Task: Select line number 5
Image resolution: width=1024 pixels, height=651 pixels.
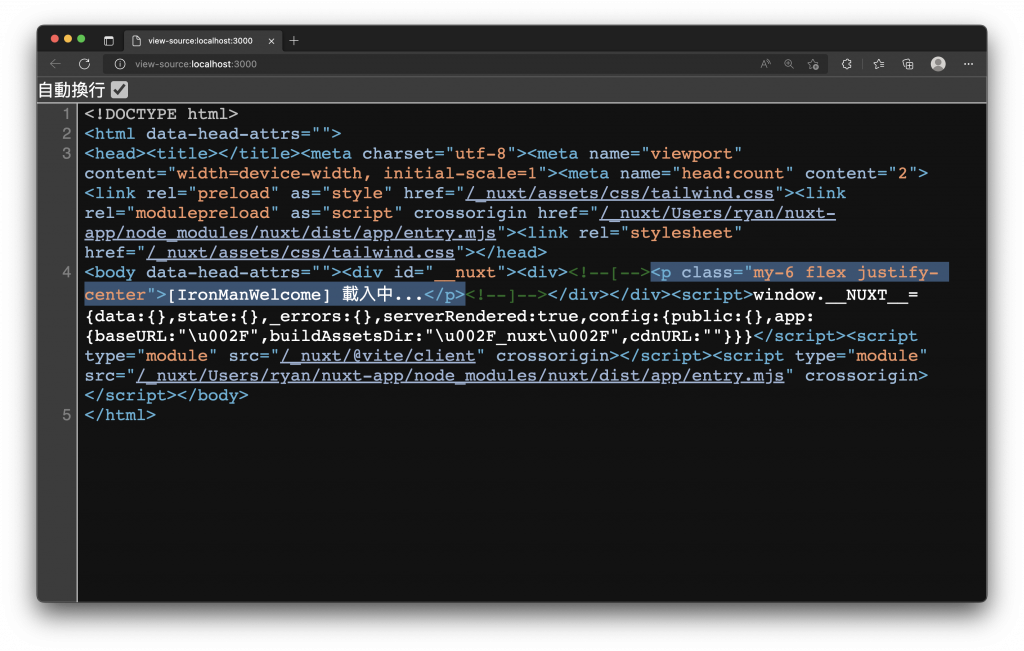Action: click(x=67, y=415)
